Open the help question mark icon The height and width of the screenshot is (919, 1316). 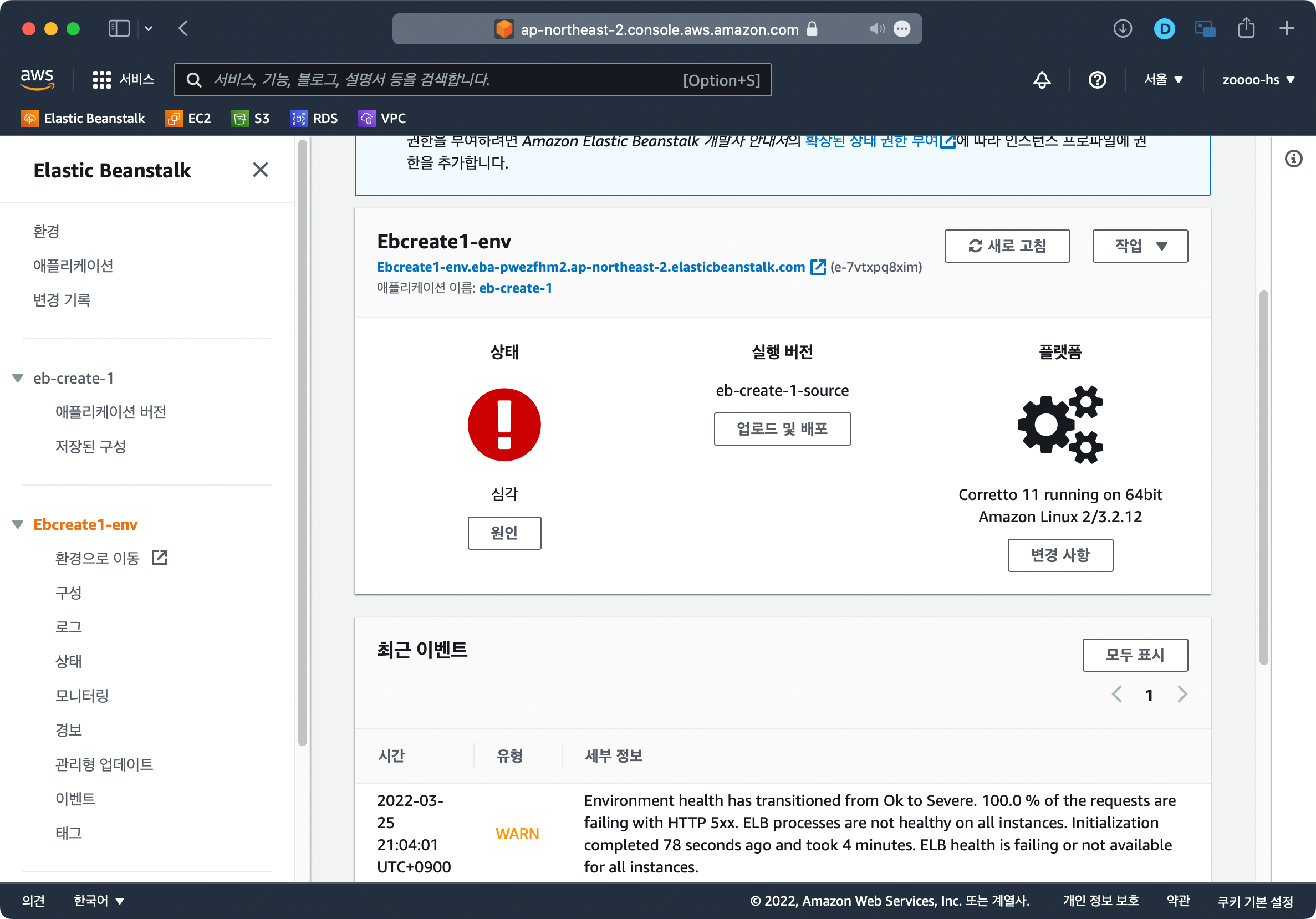pyautogui.click(x=1097, y=80)
